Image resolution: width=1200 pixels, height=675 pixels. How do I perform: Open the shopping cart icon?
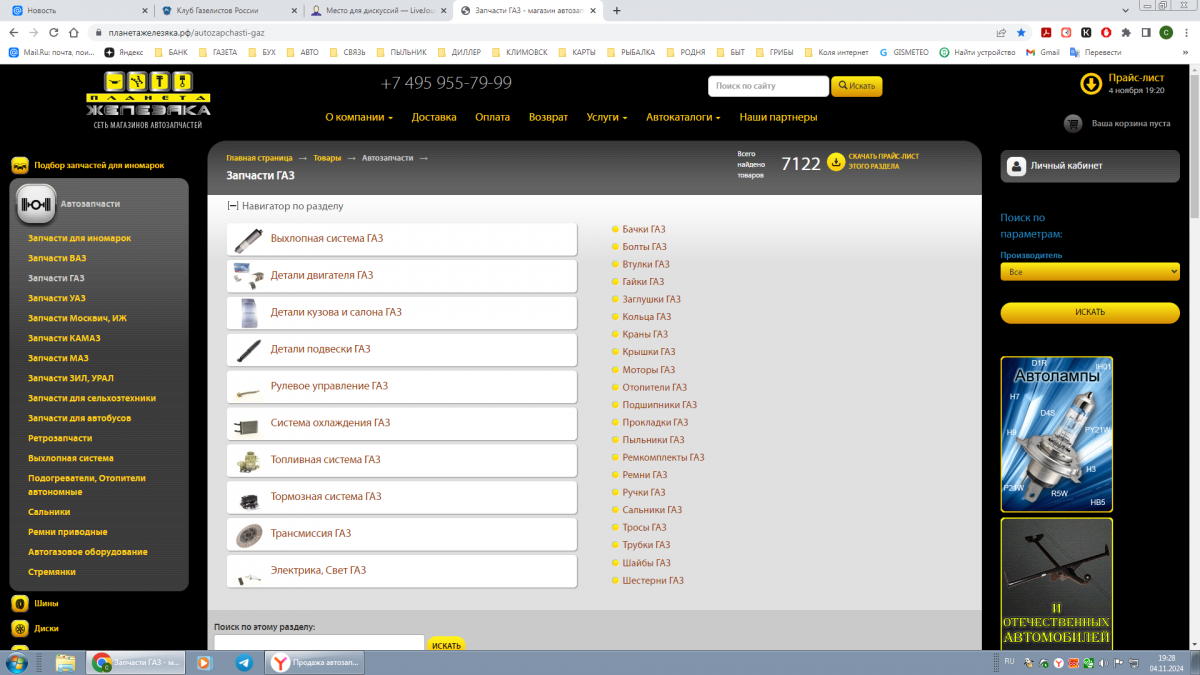click(1074, 124)
